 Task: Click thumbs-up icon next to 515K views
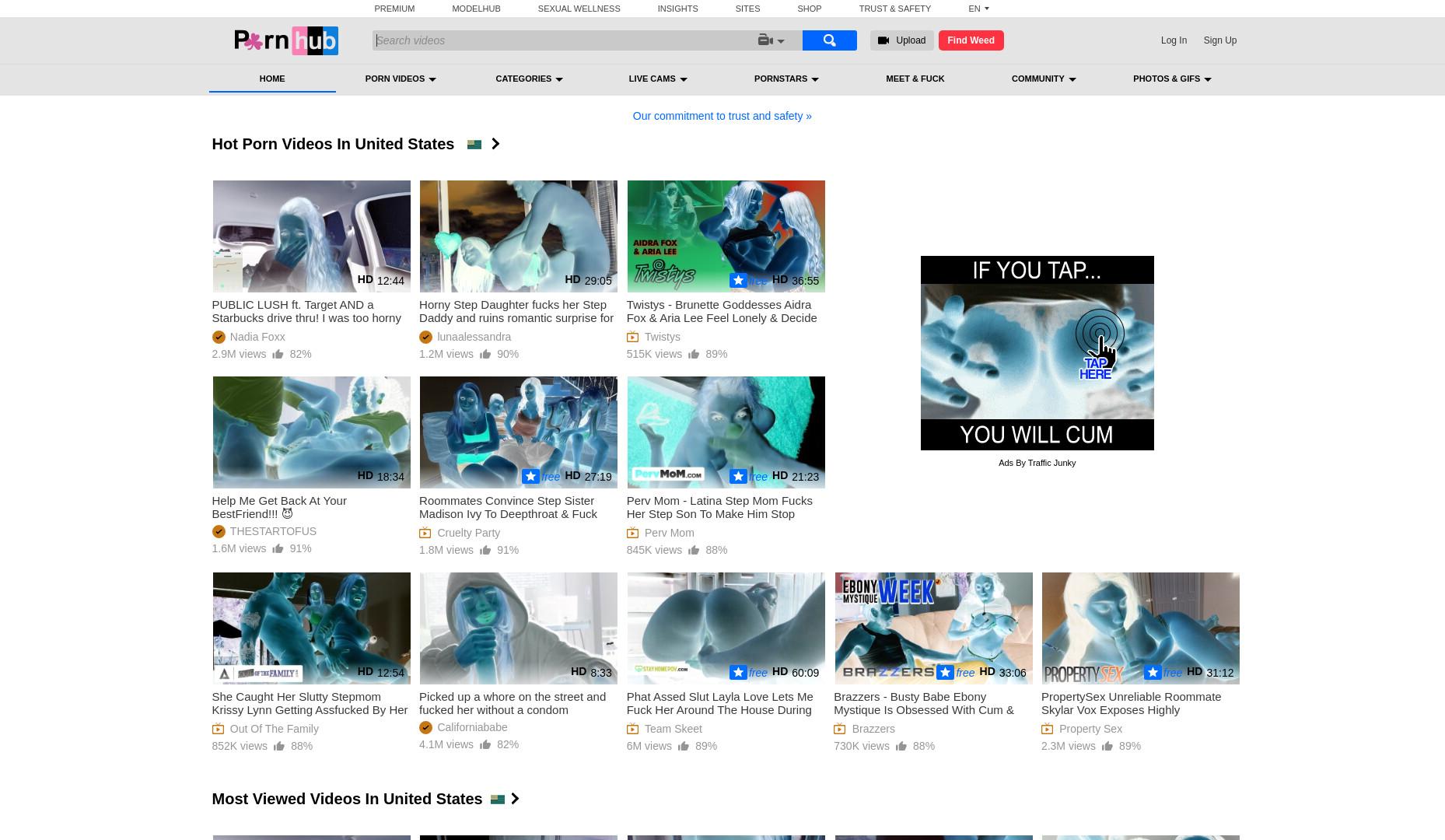pos(694,354)
